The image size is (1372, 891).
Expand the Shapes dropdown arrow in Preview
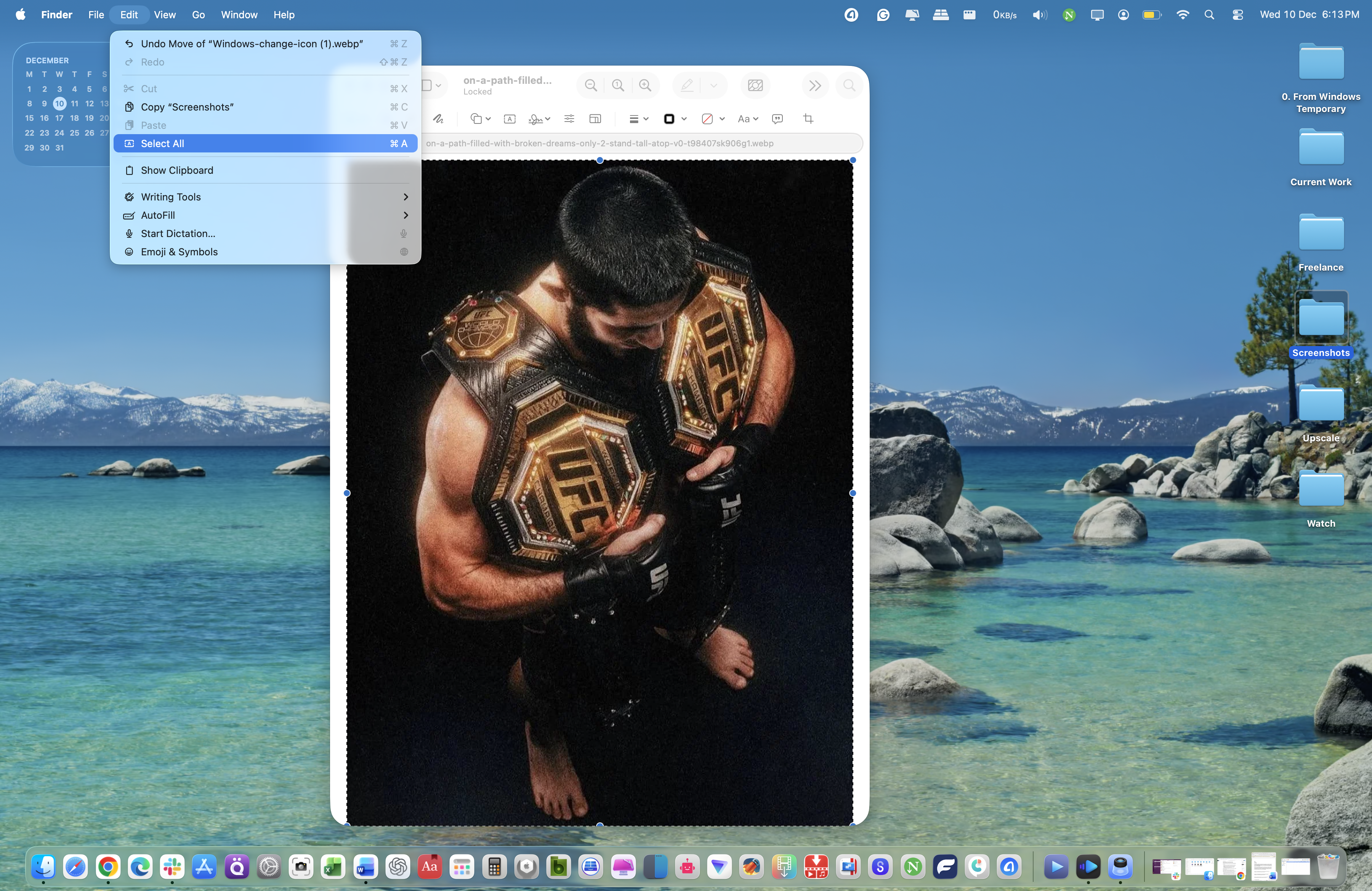(x=488, y=119)
